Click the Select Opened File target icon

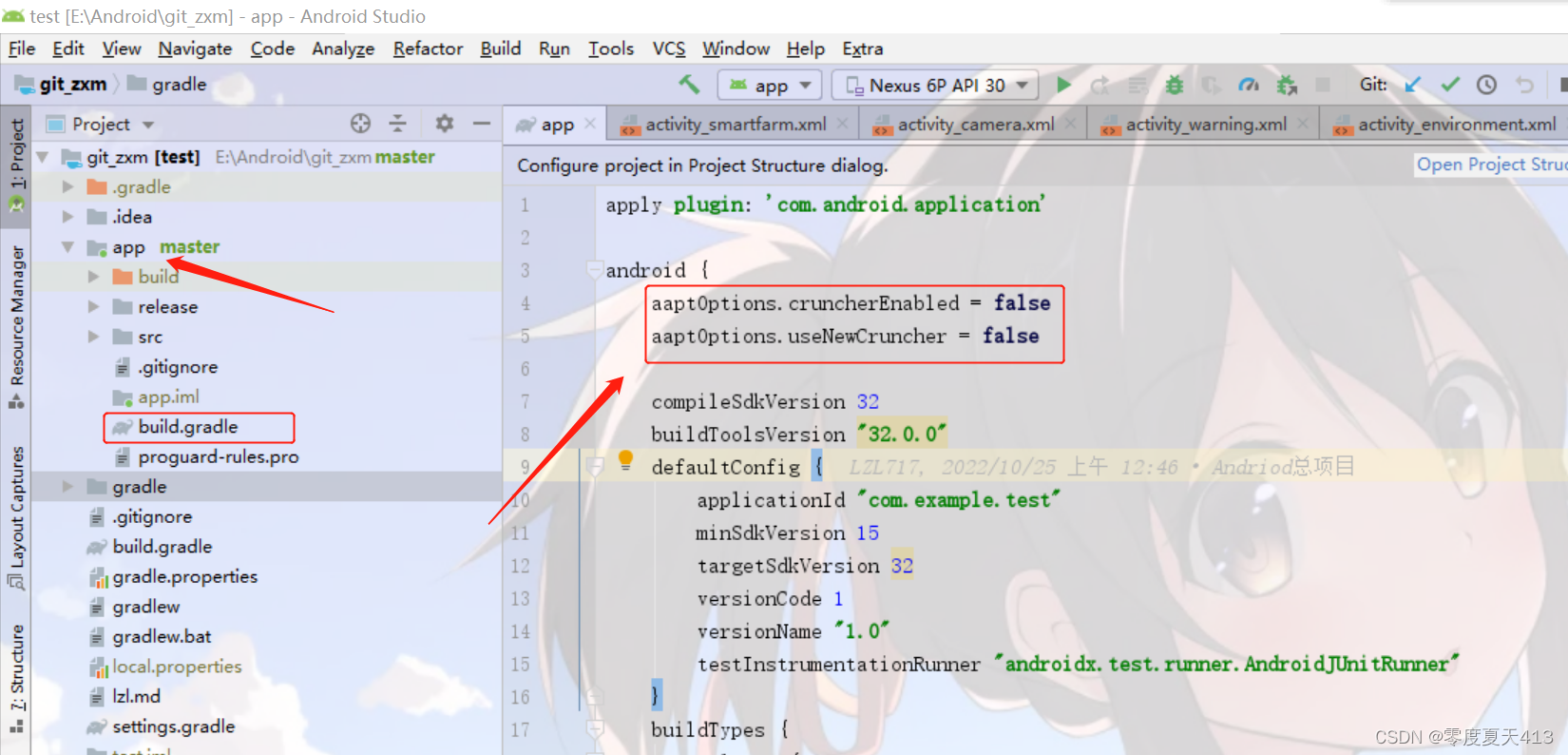(360, 123)
